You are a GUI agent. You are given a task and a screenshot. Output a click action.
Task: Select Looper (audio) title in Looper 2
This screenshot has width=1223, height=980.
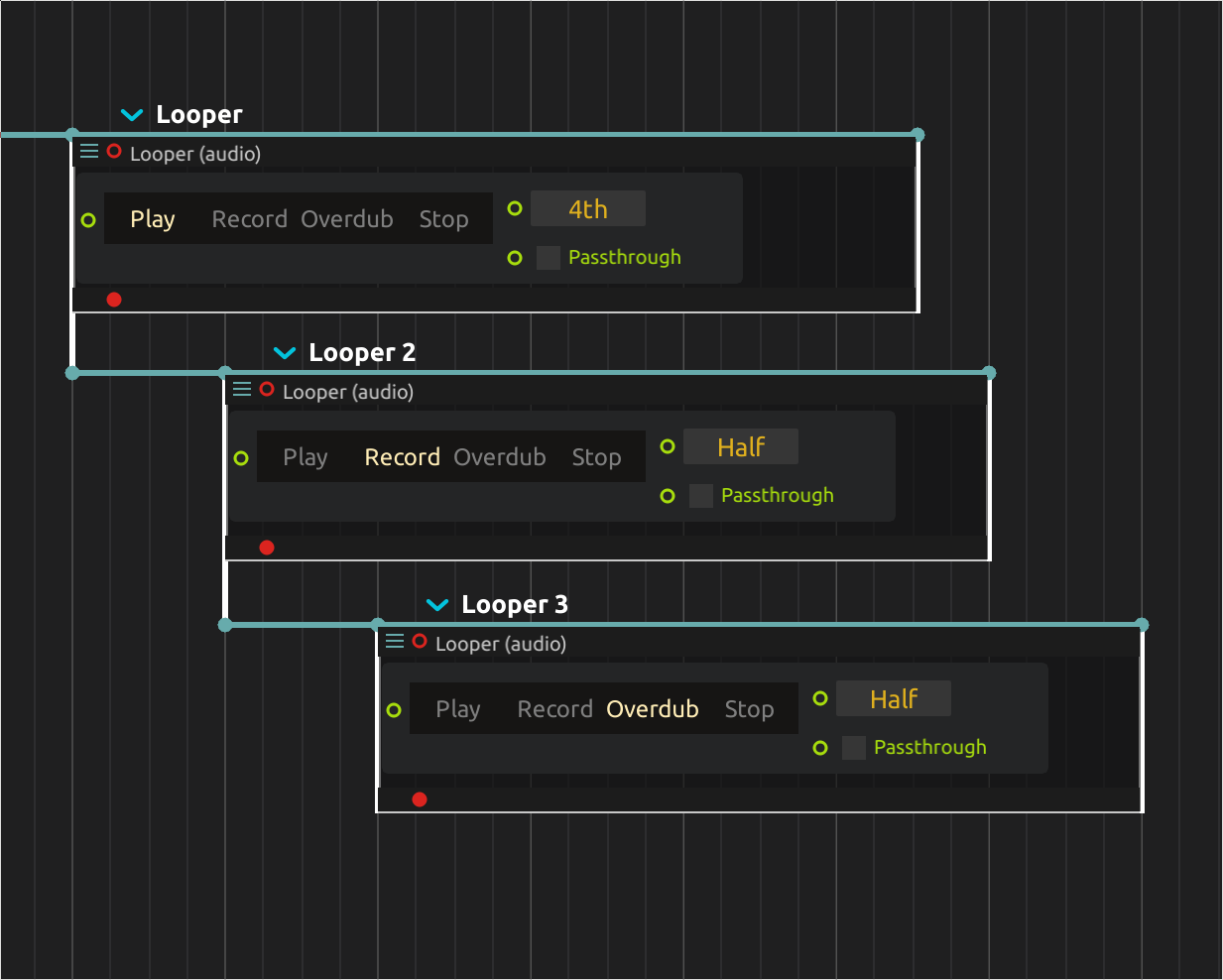tap(348, 392)
